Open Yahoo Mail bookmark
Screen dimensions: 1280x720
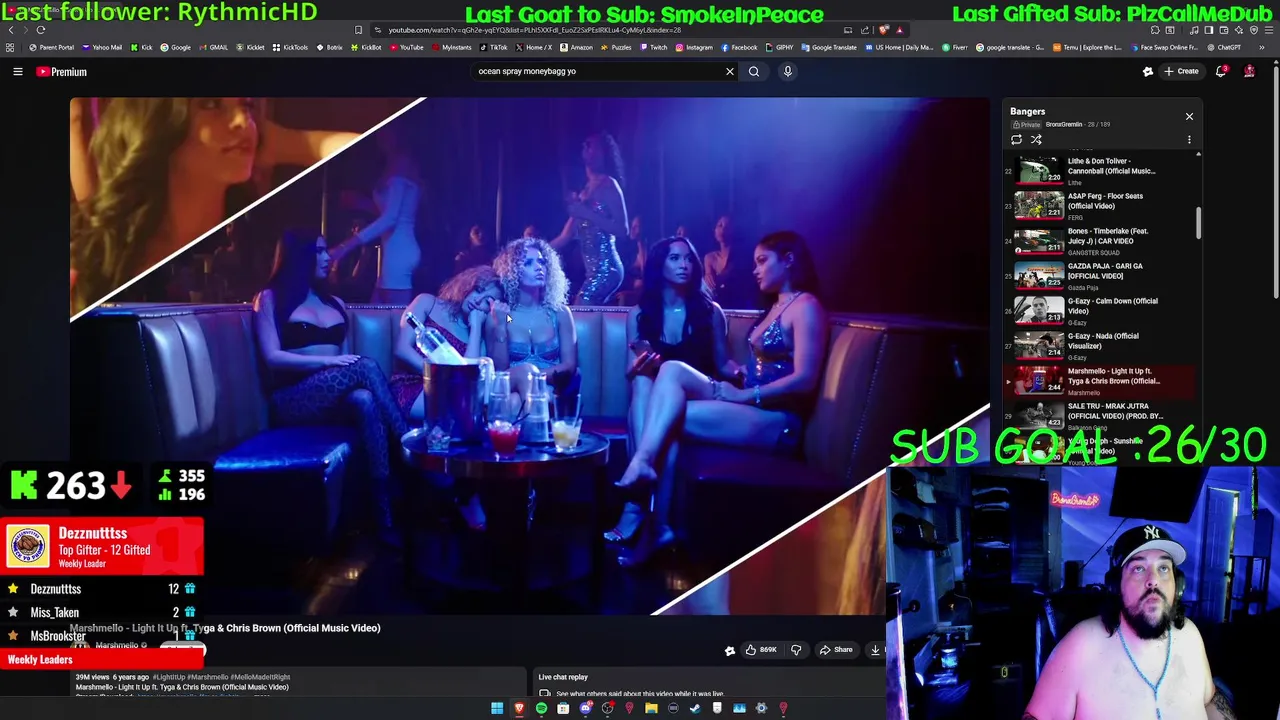click(x=101, y=47)
